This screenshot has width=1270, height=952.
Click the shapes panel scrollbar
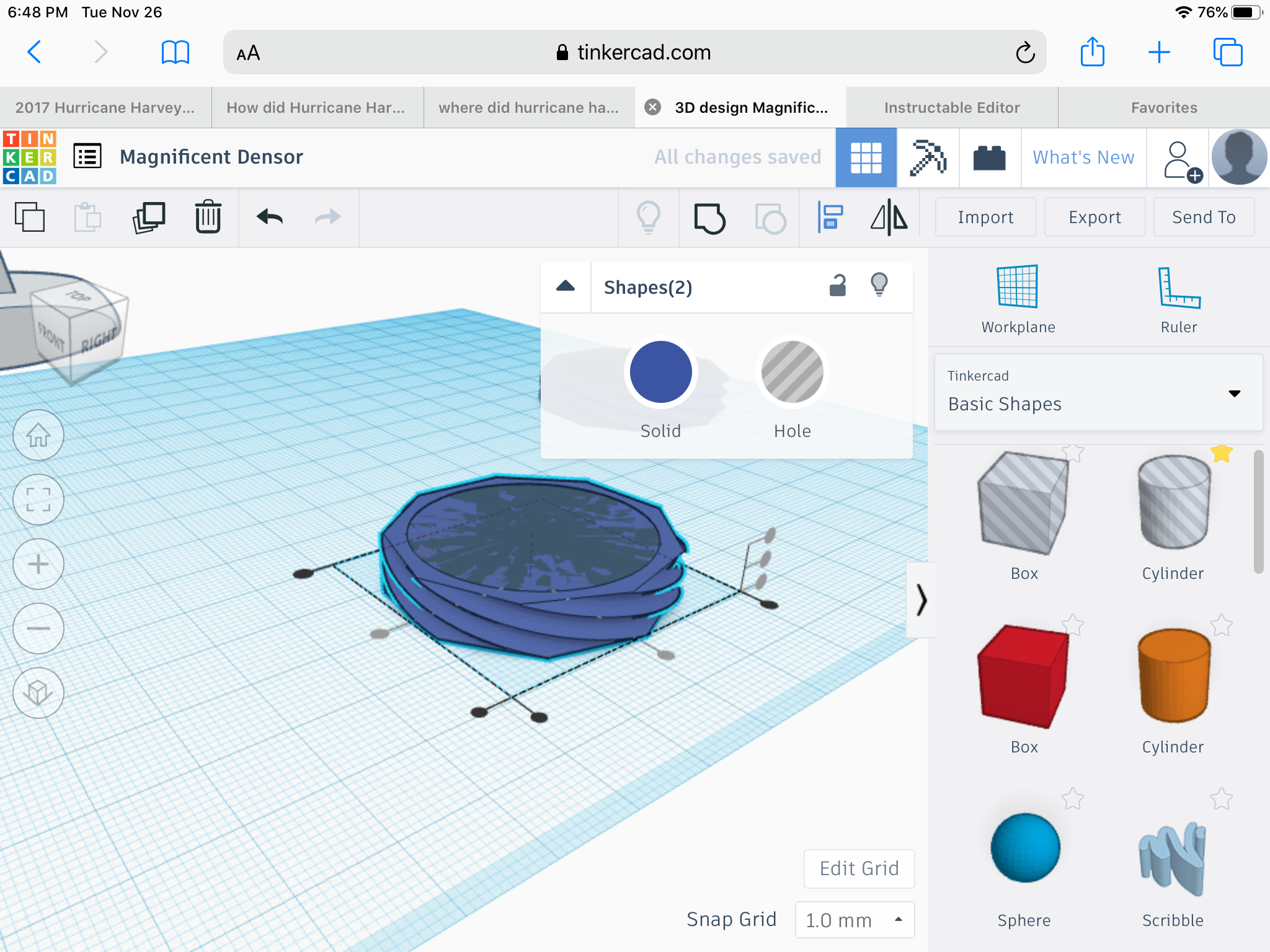pos(1258,512)
